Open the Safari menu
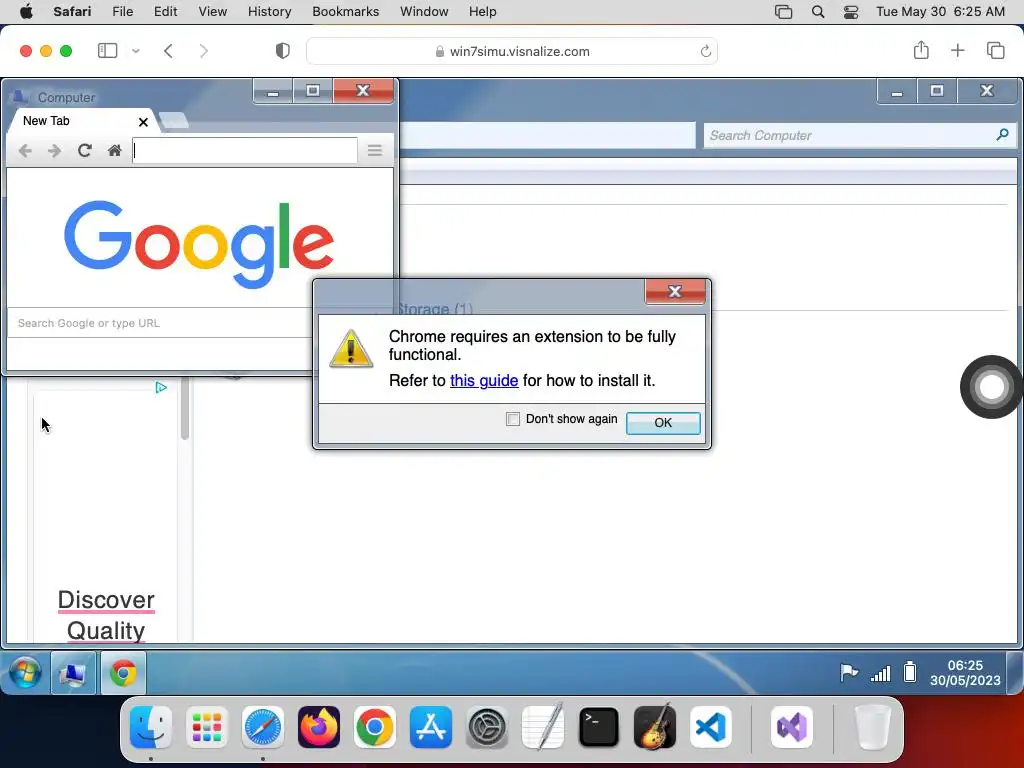The image size is (1024, 768). pyautogui.click(x=72, y=12)
